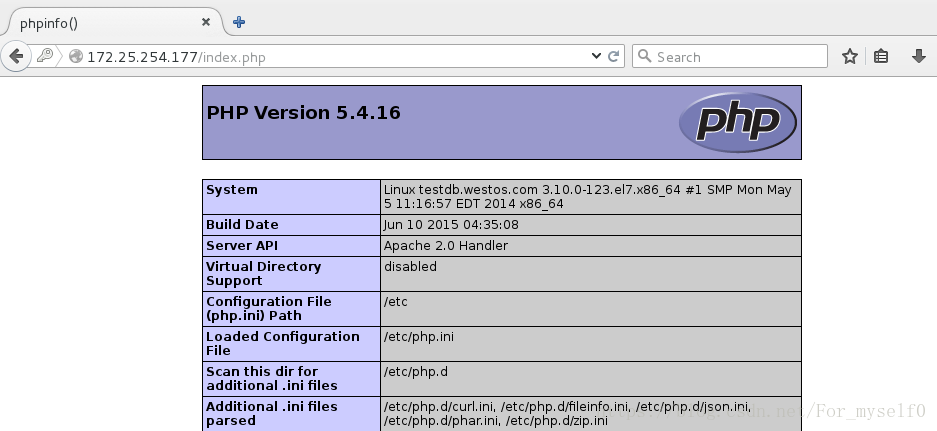Image resolution: width=937 pixels, height=431 pixels.
Task: Select Loaded Configuration File label
Action: coord(283,344)
